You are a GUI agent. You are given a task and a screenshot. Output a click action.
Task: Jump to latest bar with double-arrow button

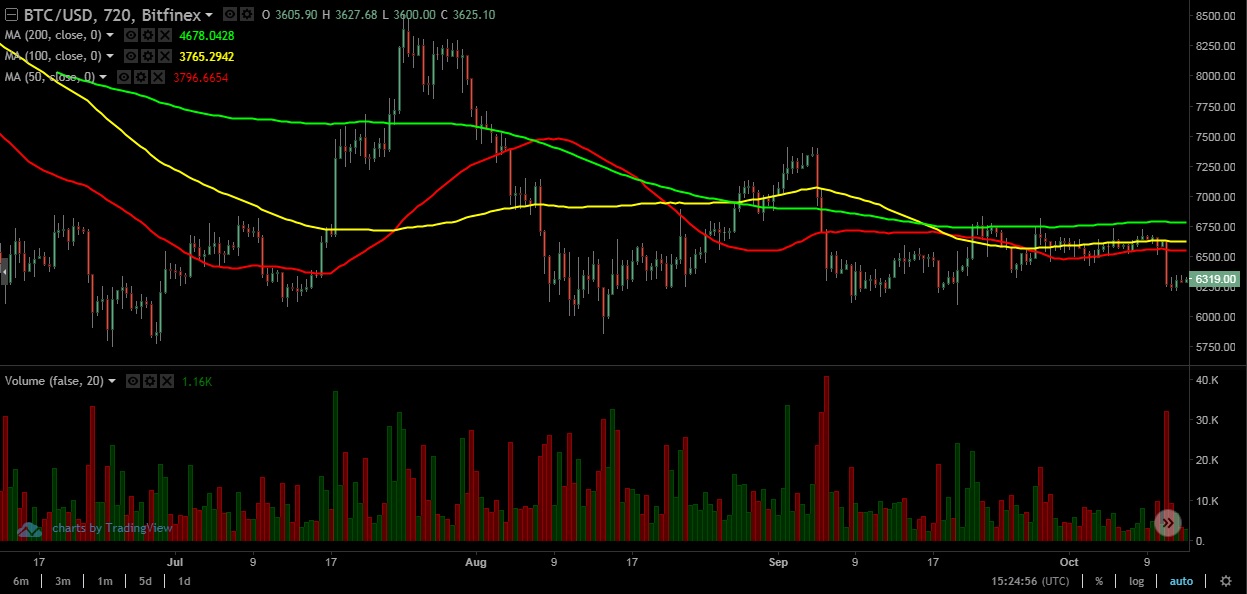click(1168, 523)
